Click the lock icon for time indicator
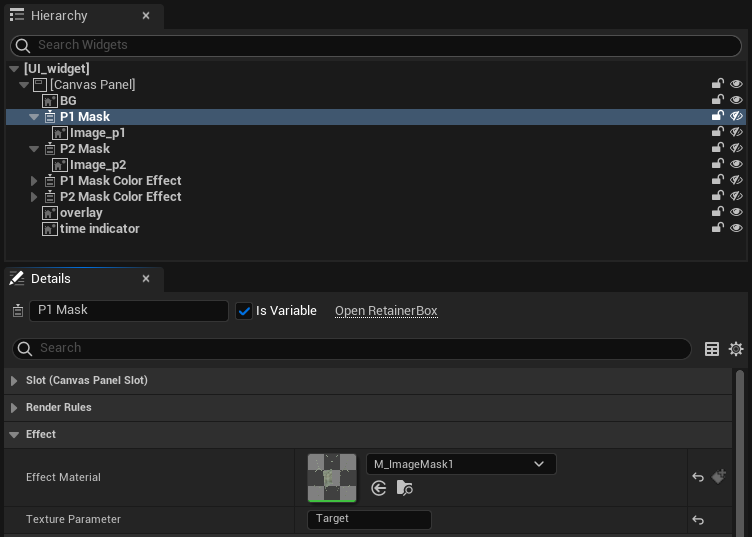 pyautogui.click(x=717, y=228)
